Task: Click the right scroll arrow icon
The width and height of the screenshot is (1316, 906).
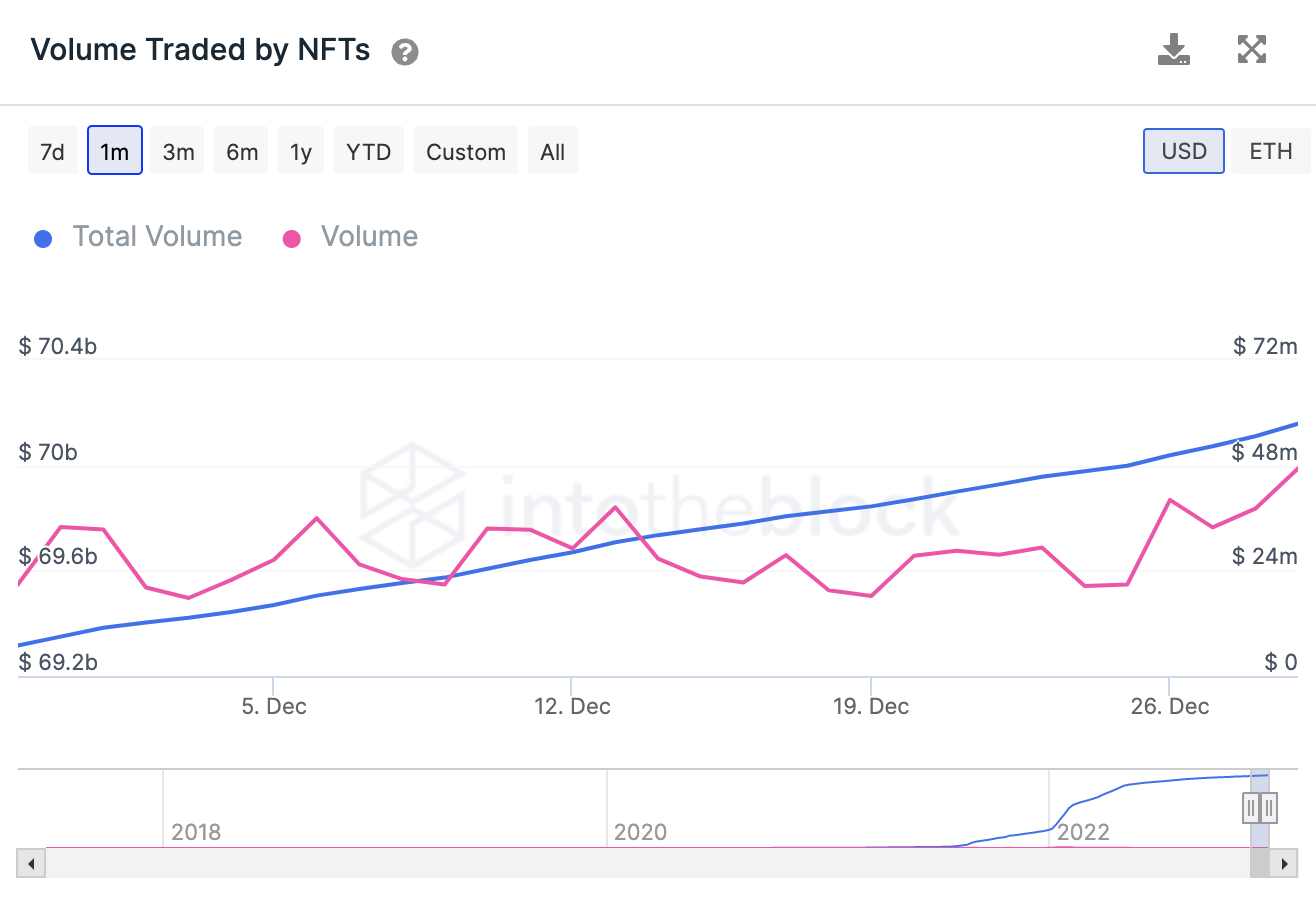Action: coord(1286,863)
